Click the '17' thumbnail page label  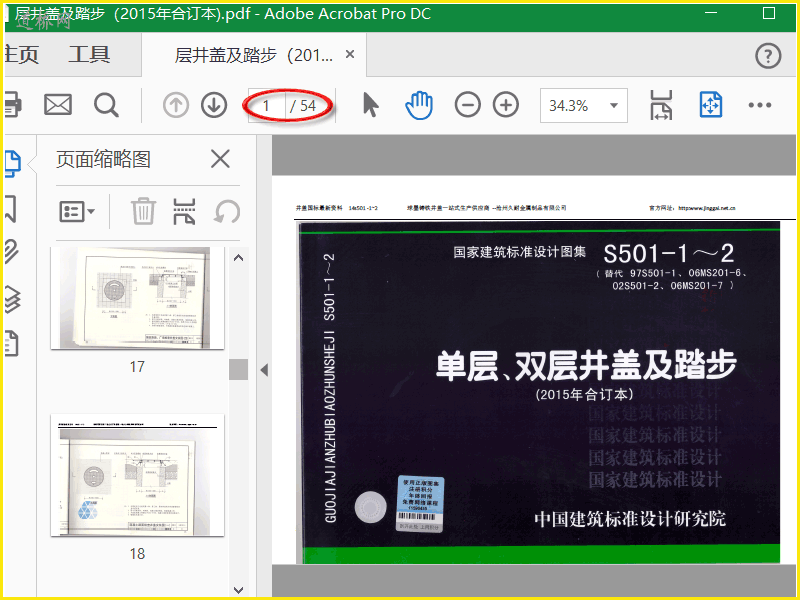point(137,367)
